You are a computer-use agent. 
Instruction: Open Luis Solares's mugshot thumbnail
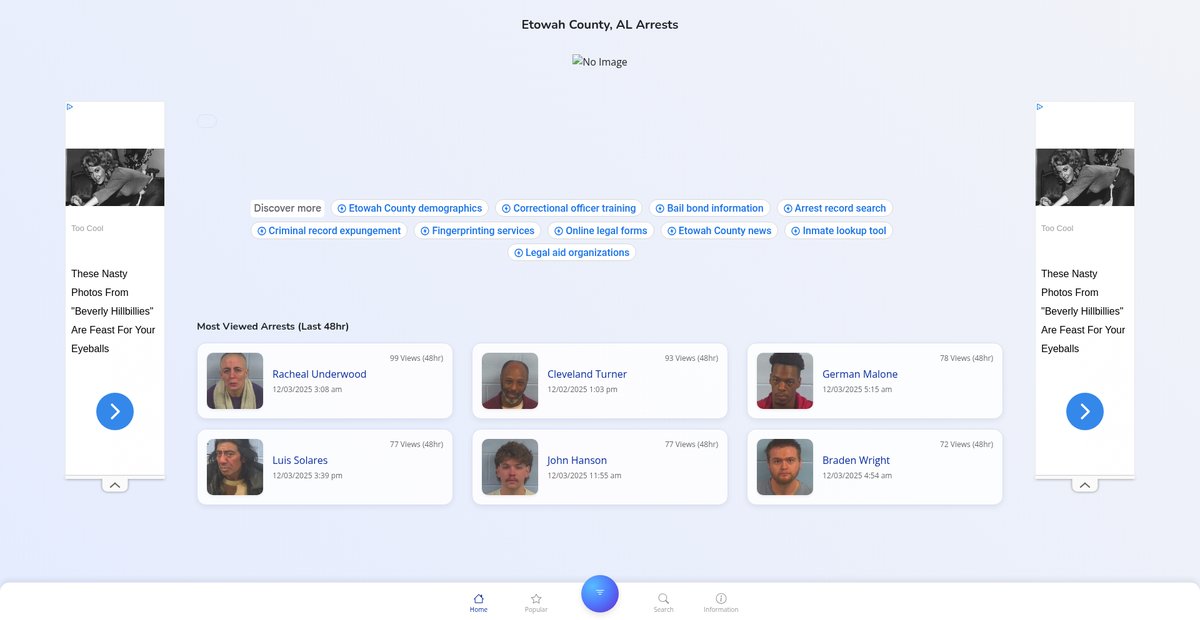point(235,467)
